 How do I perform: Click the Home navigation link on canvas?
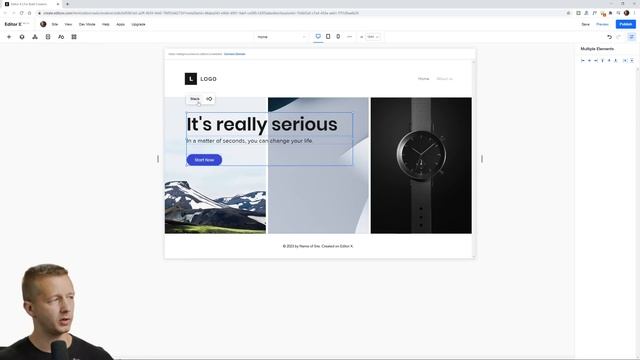[x=423, y=79]
